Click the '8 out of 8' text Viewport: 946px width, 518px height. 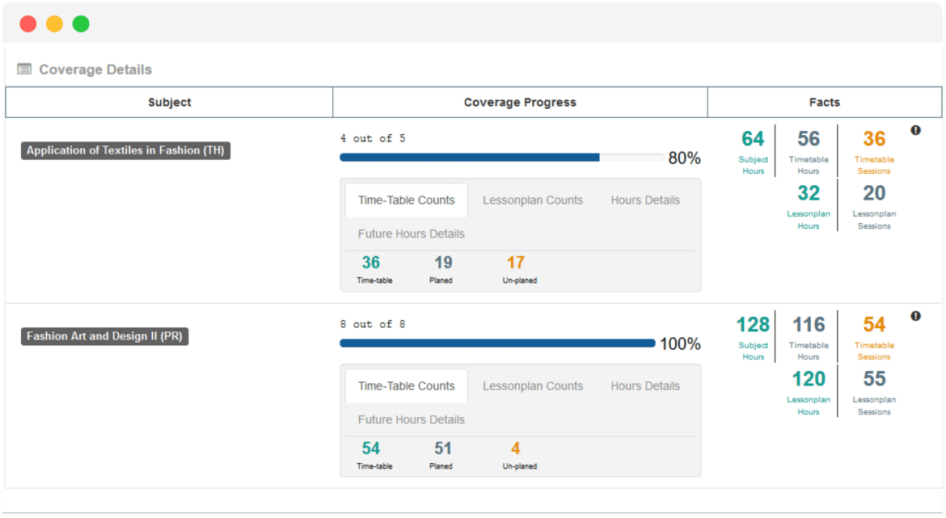[x=373, y=324]
